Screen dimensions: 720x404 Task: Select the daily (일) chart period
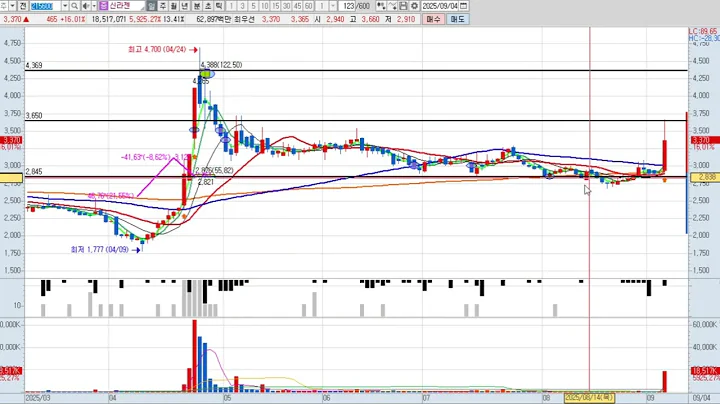[152, 6]
